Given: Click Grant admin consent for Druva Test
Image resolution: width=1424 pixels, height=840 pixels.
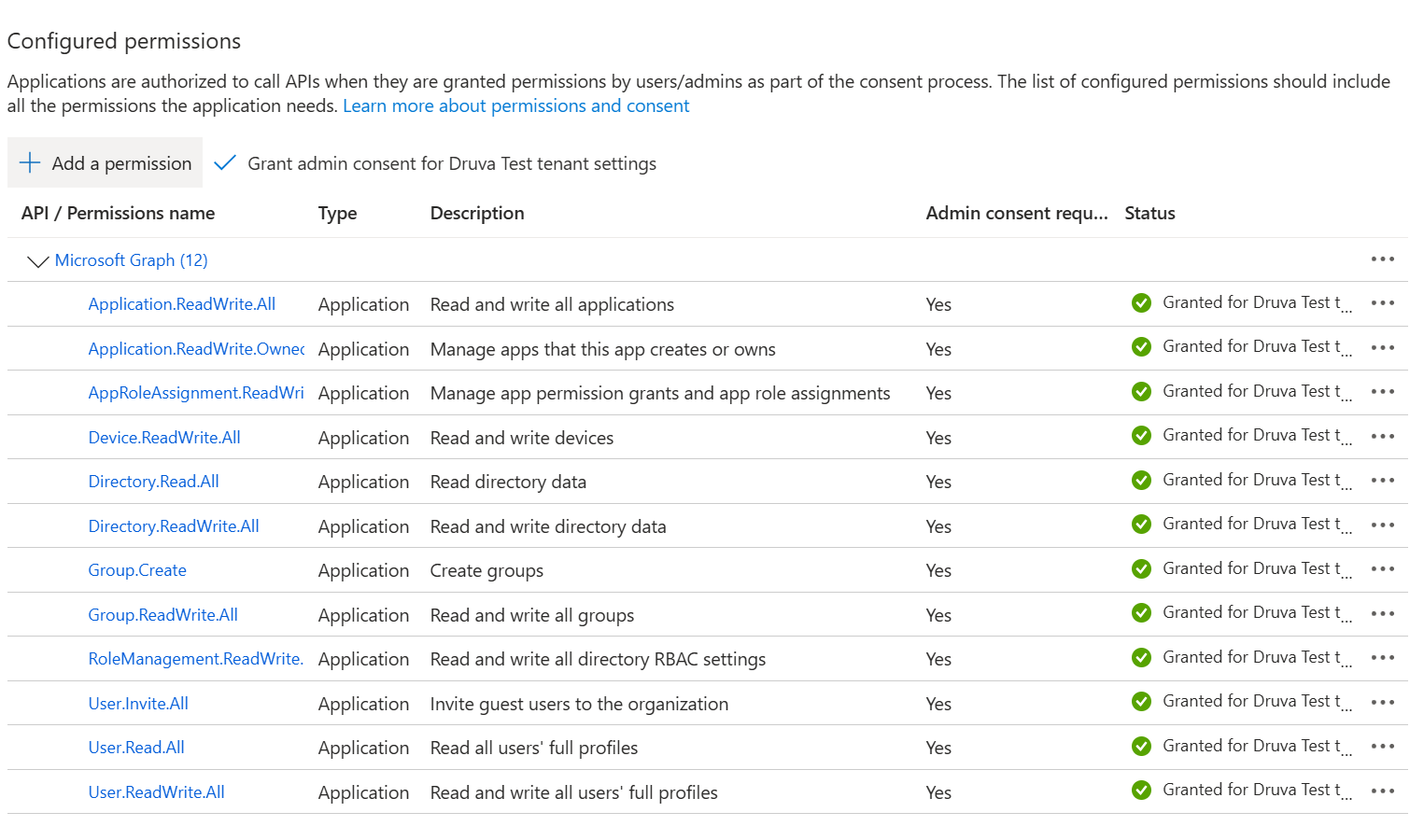Looking at the screenshot, I should click(x=452, y=163).
